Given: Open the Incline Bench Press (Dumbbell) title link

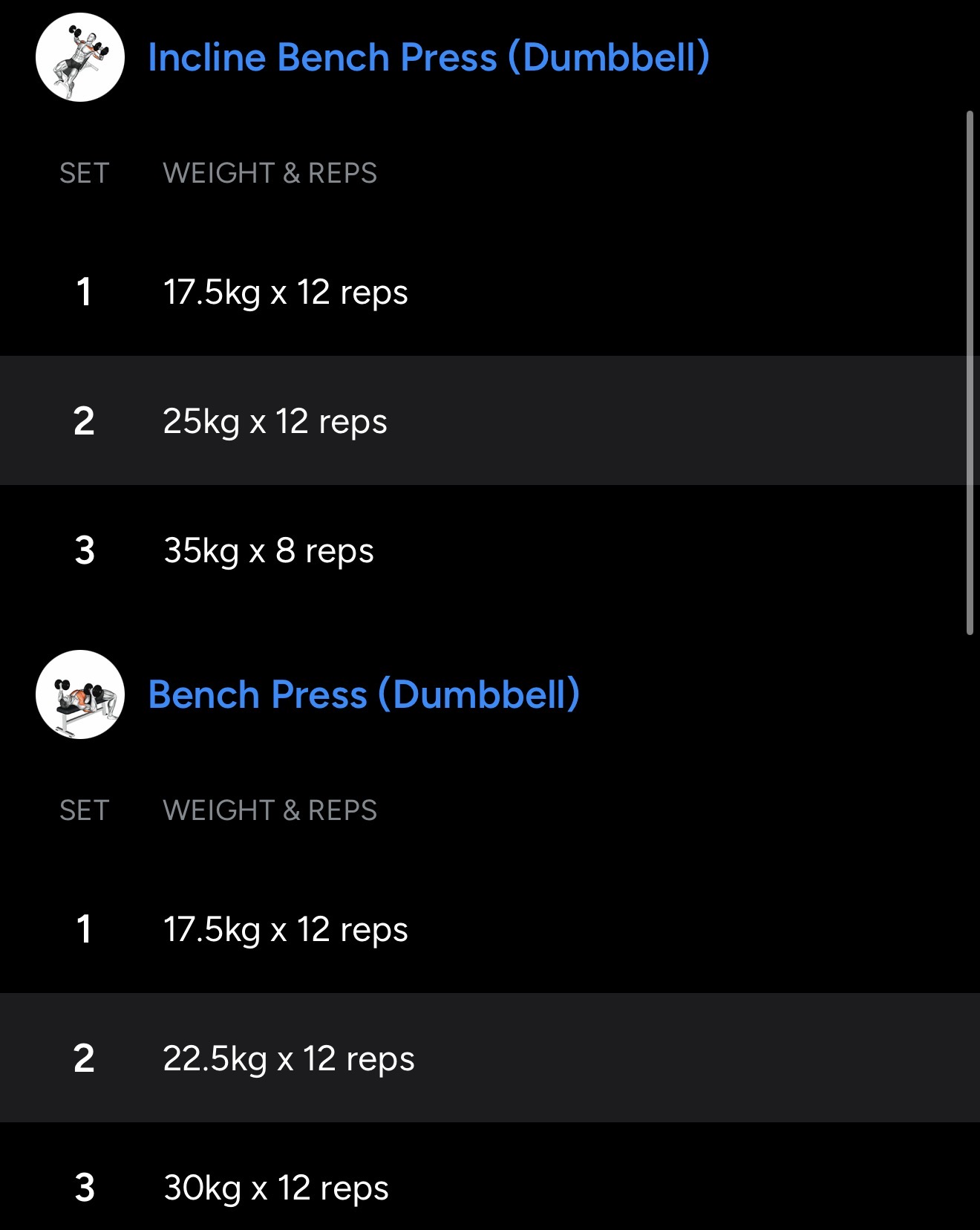Looking at the screenshot, I should coord(428,57).
